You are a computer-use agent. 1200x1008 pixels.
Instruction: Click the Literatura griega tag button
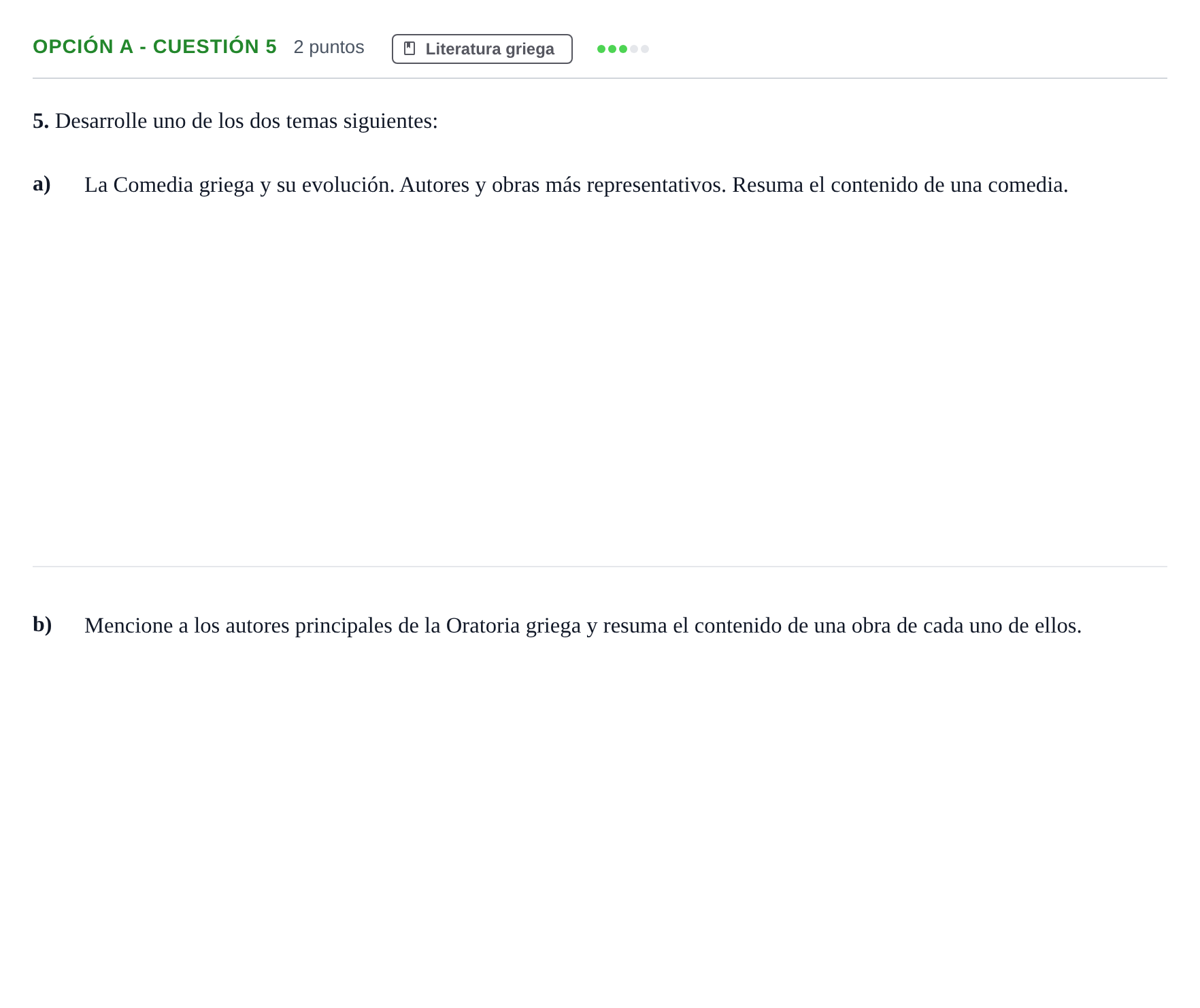482,49
